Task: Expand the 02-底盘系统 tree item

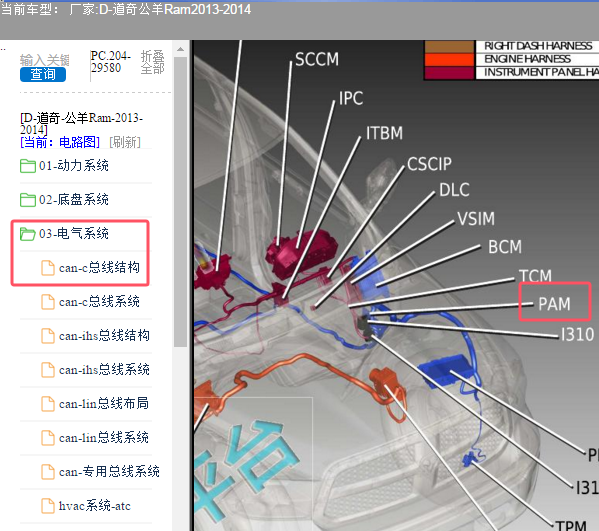Action: [74, 200]
